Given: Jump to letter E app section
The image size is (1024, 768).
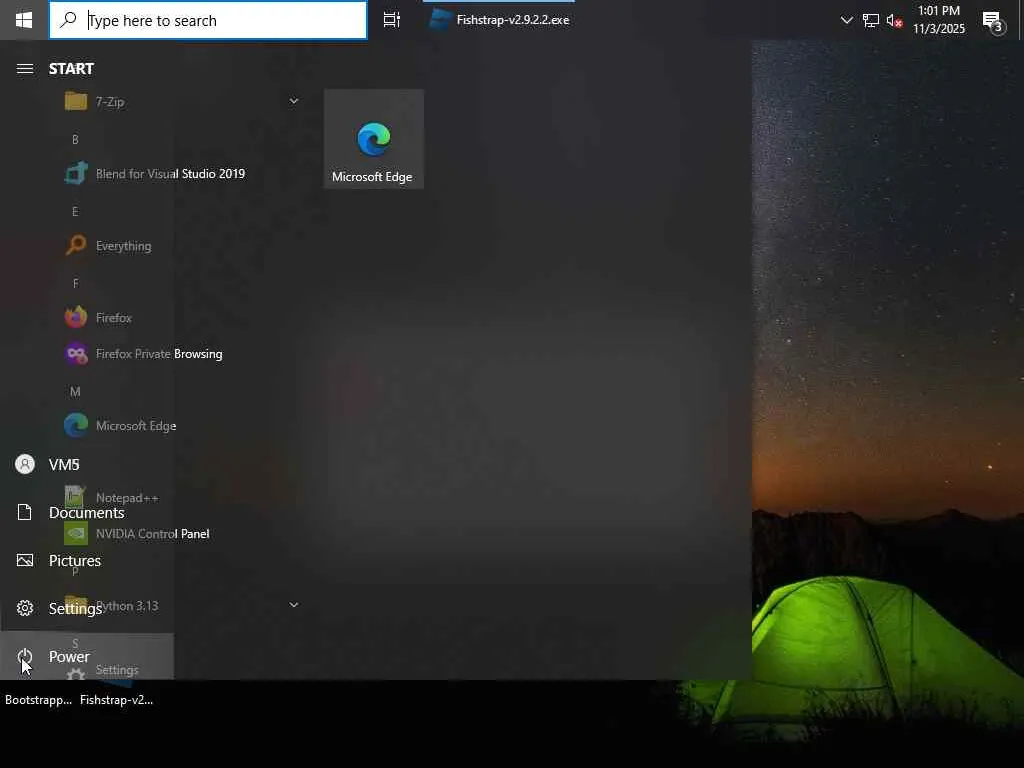Looking at the screenshot, I should (75, 212).
